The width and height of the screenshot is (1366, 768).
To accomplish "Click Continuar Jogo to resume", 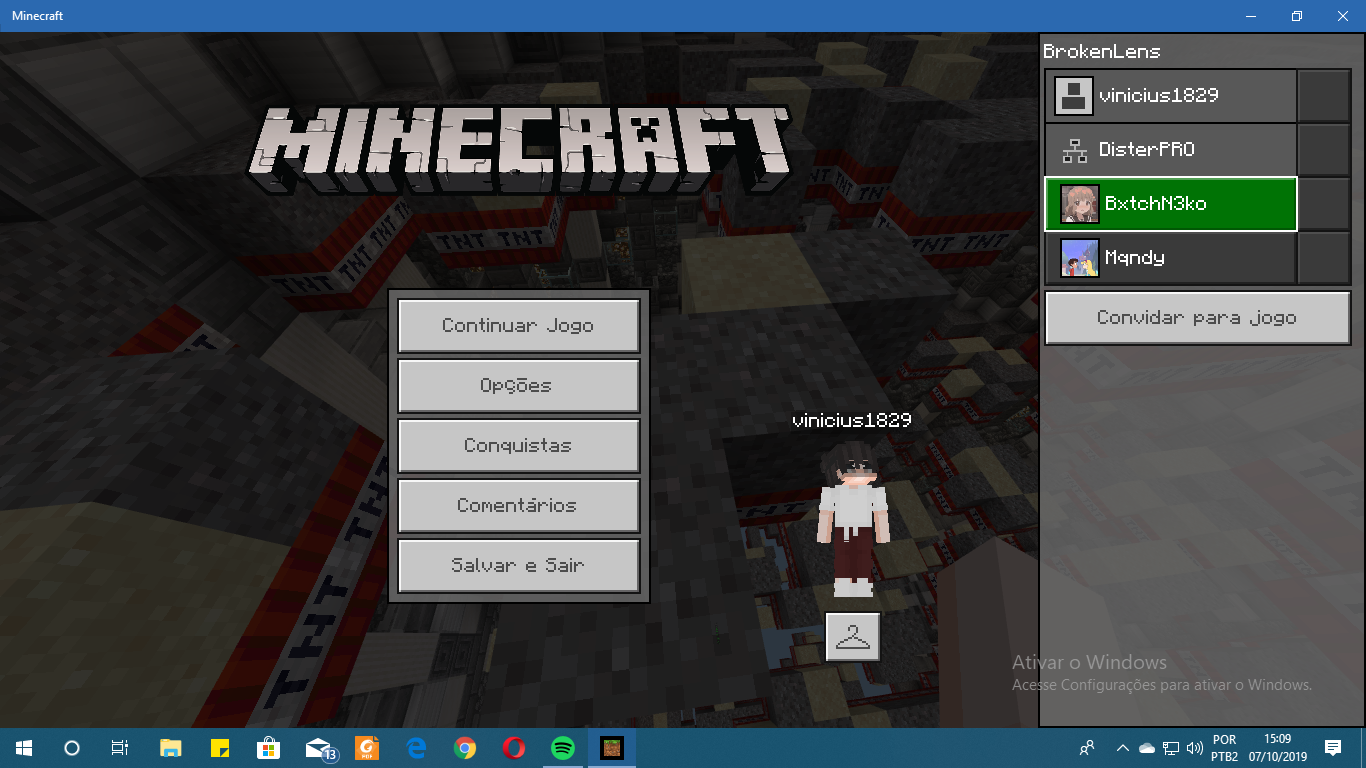I will point(518,326).
